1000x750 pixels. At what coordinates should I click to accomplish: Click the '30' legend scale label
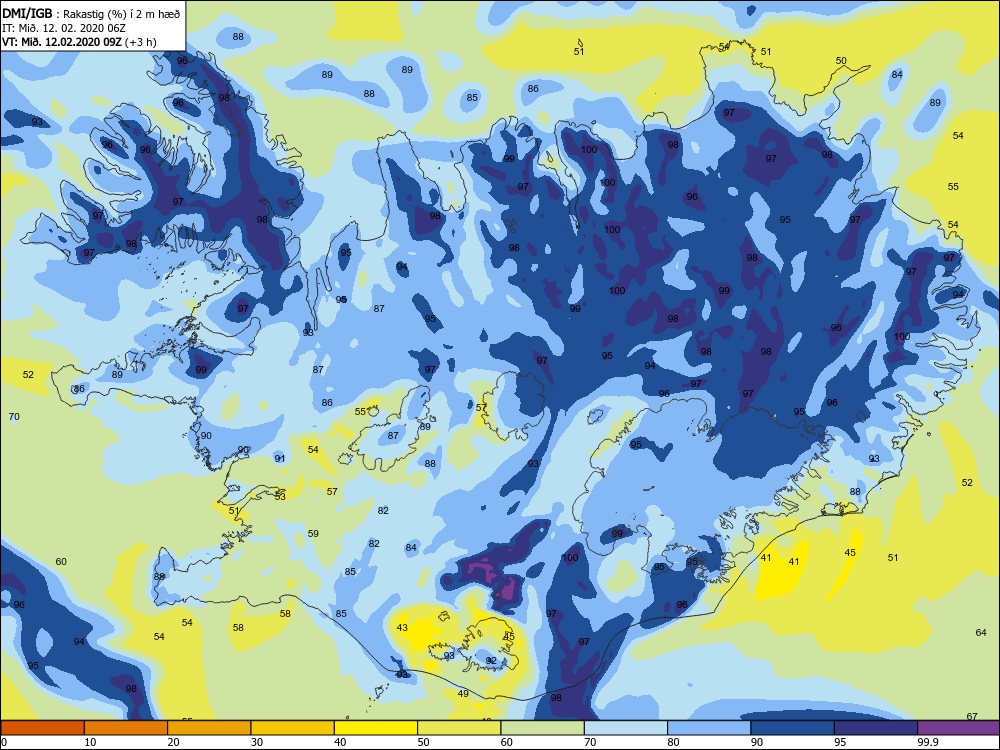[x=257, y=742]
